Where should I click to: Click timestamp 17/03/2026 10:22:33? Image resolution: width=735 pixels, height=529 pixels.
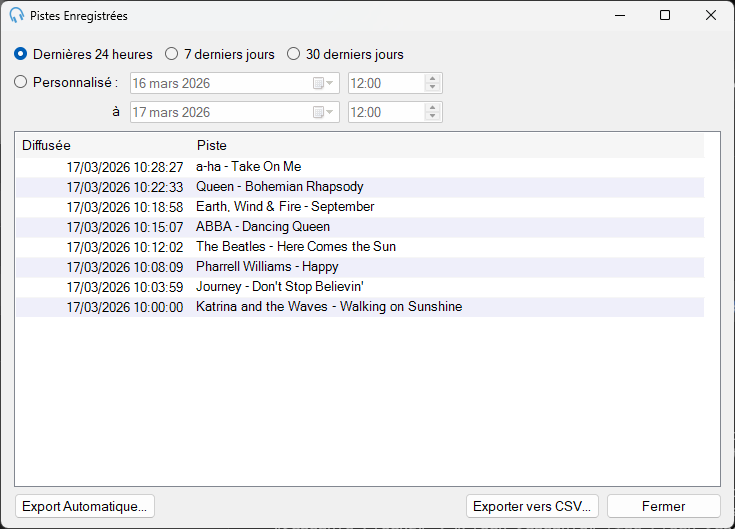tap(125, 187)
